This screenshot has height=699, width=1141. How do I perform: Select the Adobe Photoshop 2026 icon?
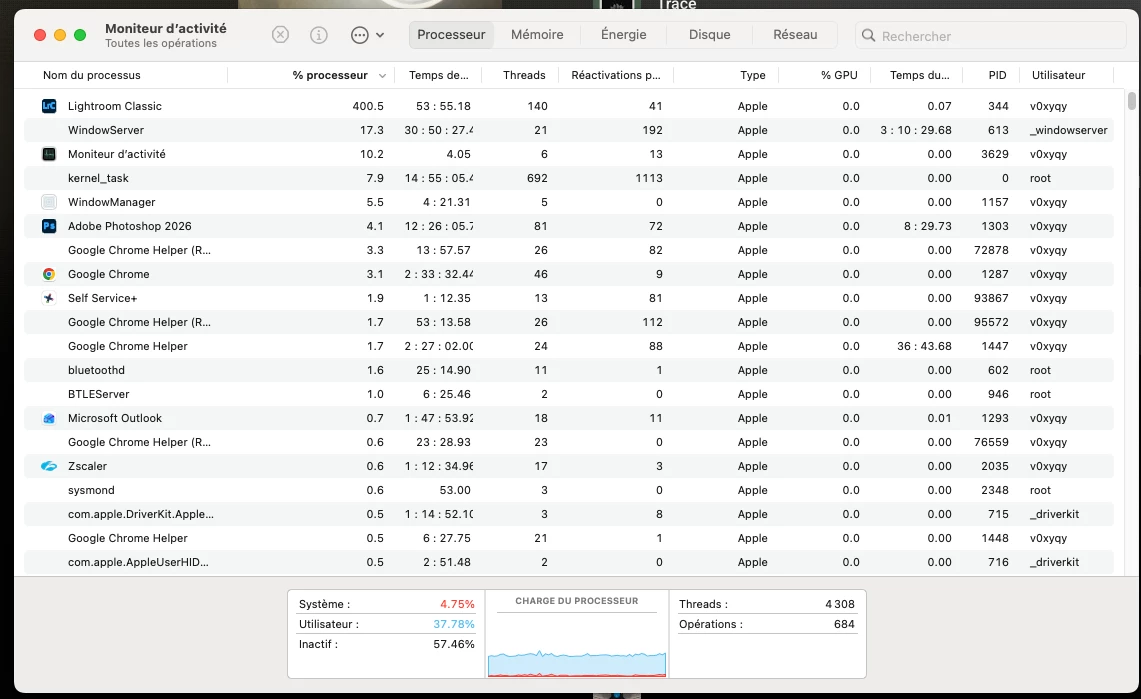(49, 225)
